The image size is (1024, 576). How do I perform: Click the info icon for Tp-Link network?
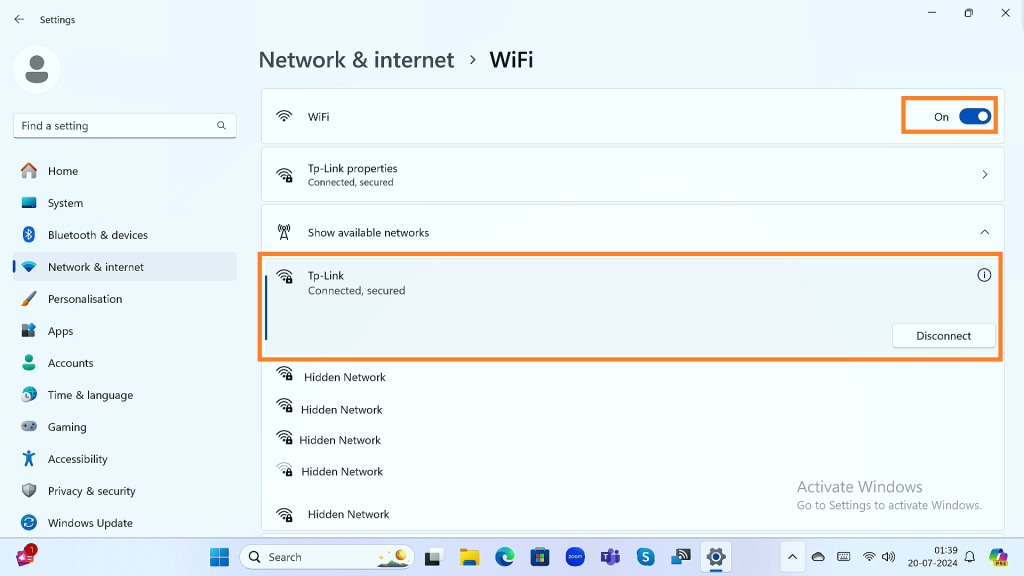pos(984,275)
